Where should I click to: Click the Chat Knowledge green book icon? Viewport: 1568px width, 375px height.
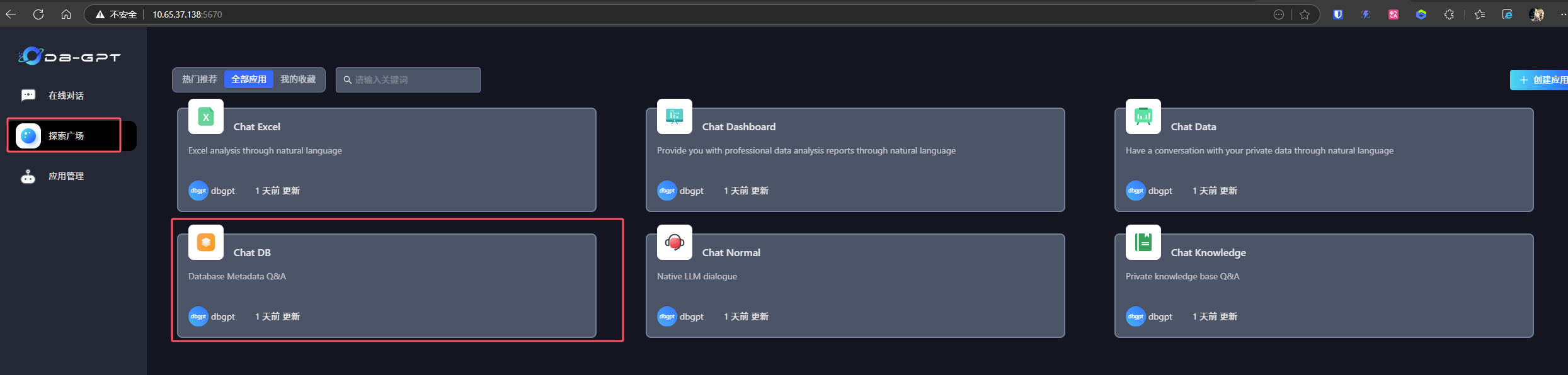point(1143,242)
